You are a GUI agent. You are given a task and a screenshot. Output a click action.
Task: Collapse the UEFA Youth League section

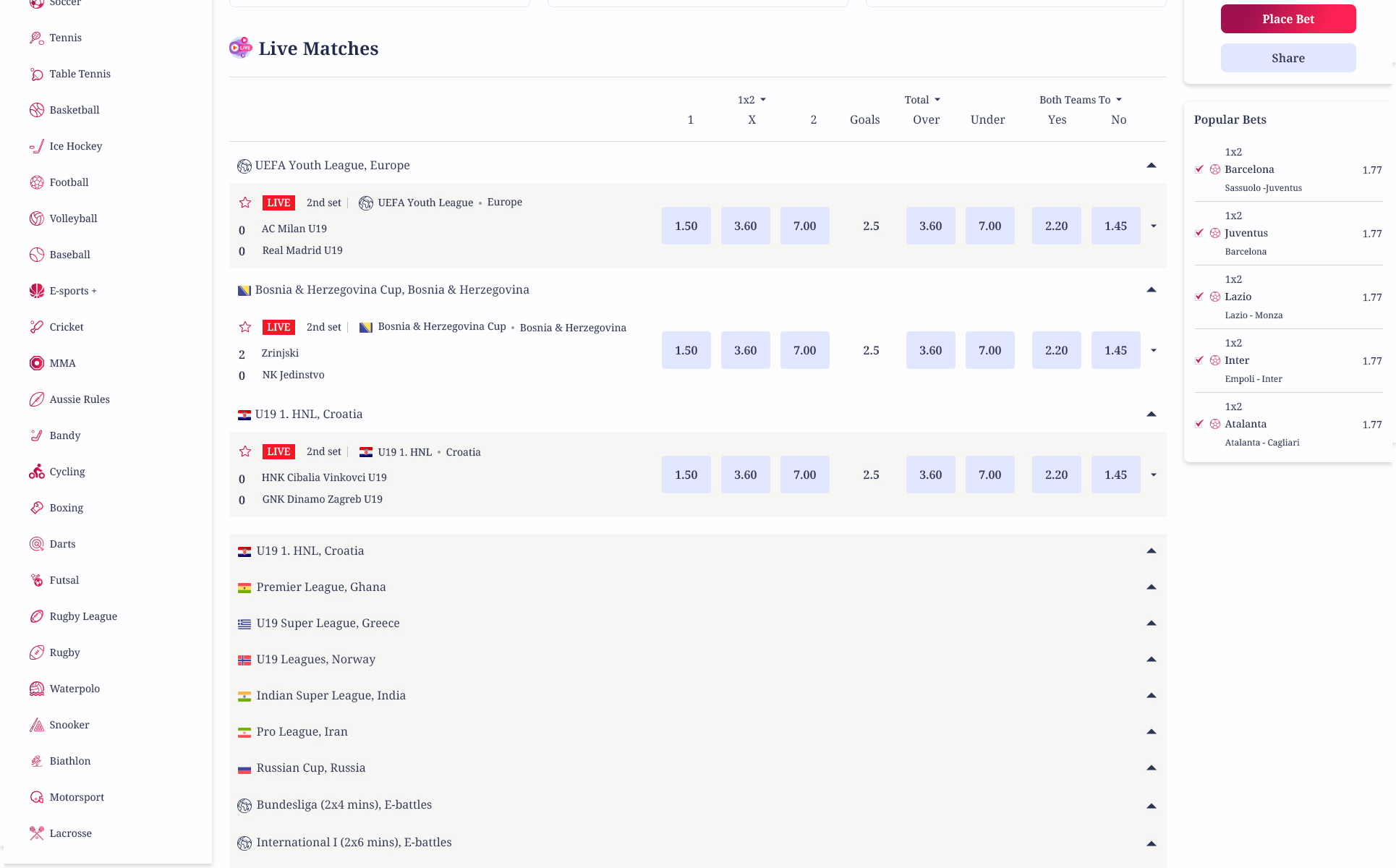pyautogui.click(x=1151, y=166)
